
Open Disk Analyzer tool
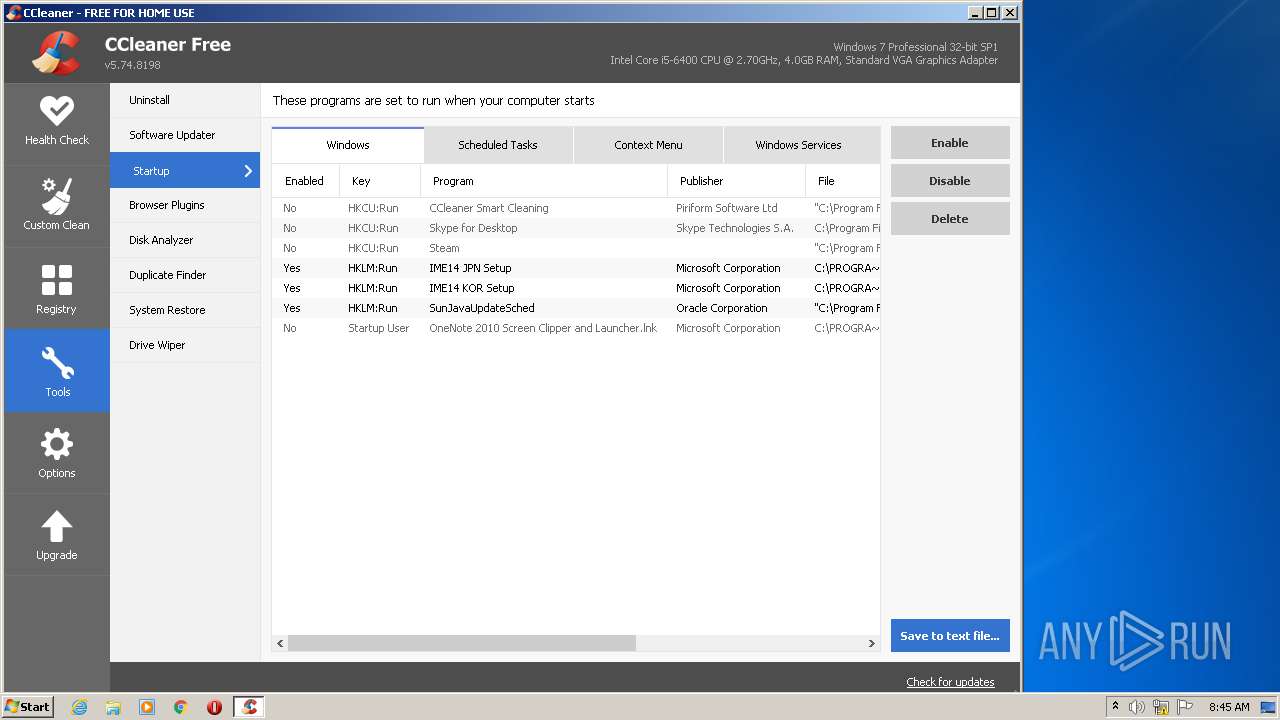point(185,240)
